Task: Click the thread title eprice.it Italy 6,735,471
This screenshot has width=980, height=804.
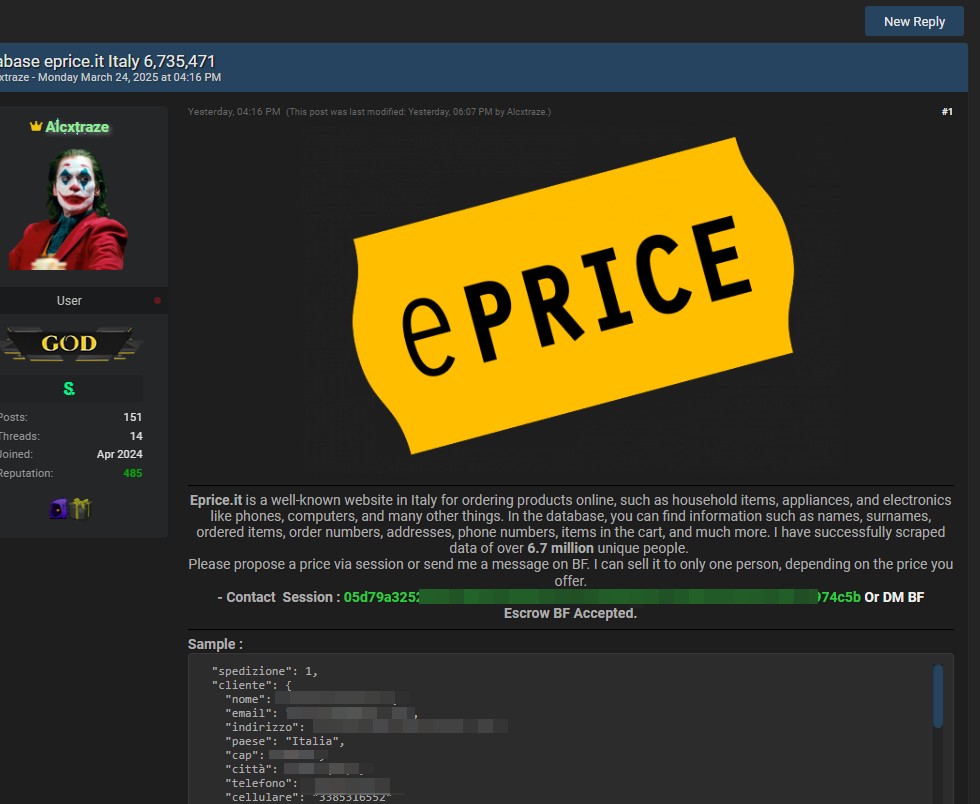Action: click(108, 61)
